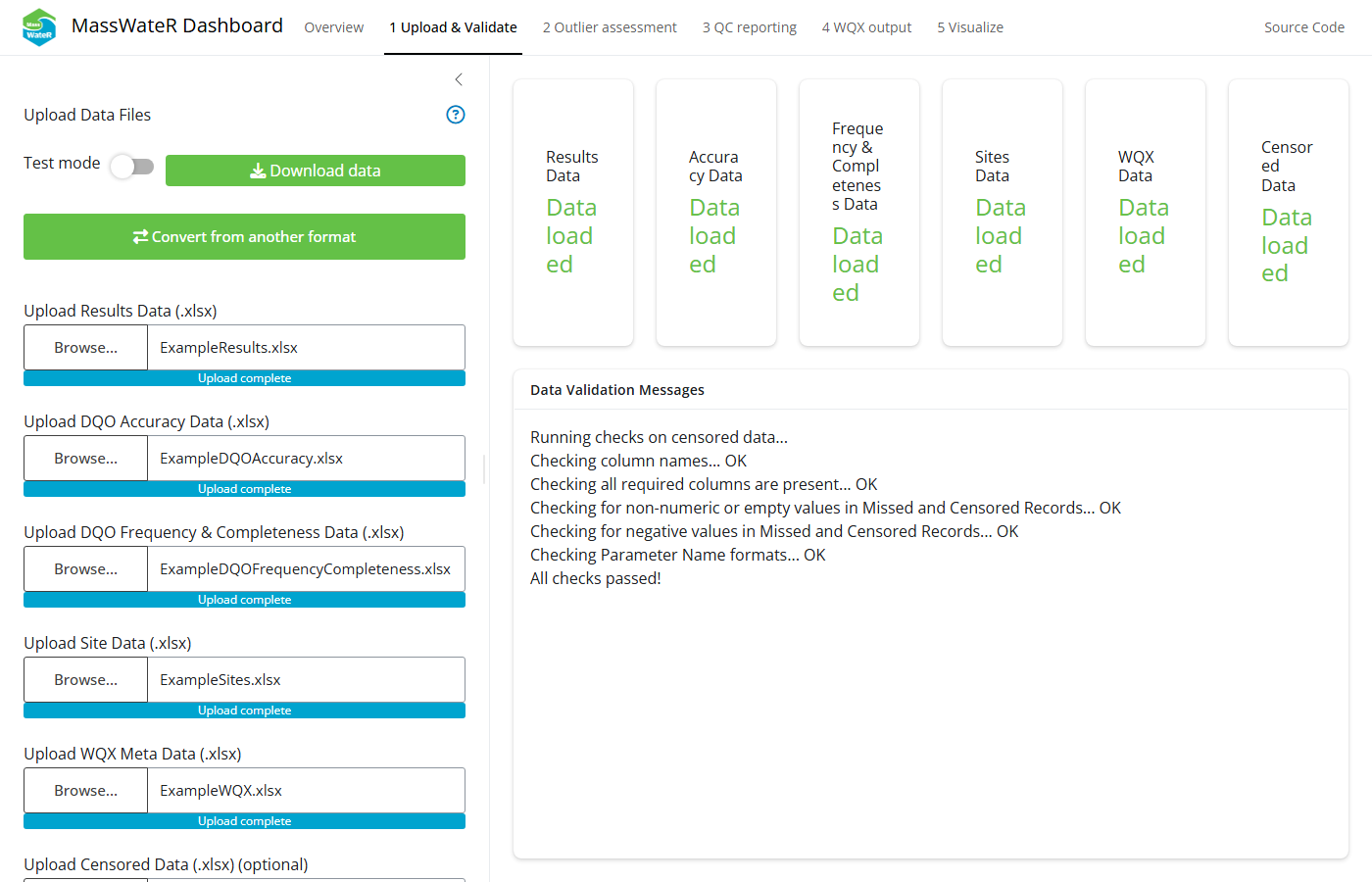Click Convert from another format button
The width and height of the screenshot is (1372, 882).
(244, 236)
